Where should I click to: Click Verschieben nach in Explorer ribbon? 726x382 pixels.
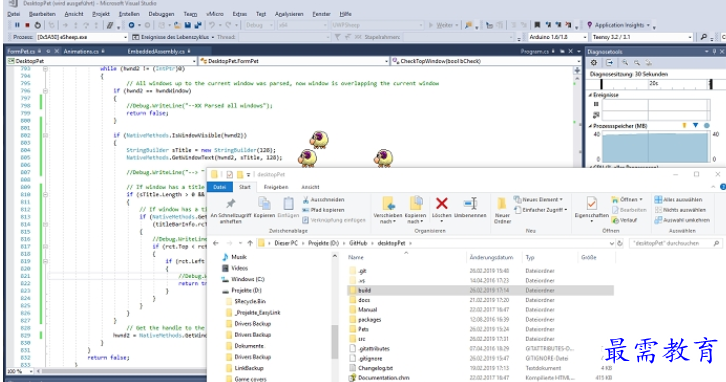pyautogui.click(x=388, y=210)
